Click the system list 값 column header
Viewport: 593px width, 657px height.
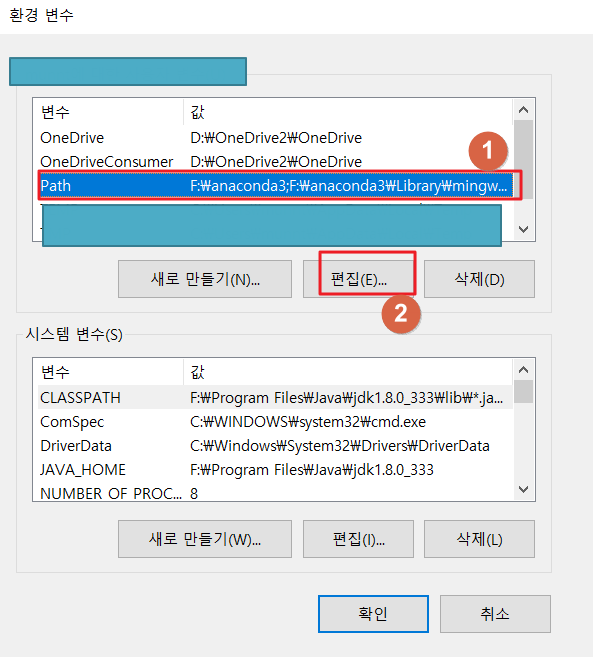(x=348, y=372)
